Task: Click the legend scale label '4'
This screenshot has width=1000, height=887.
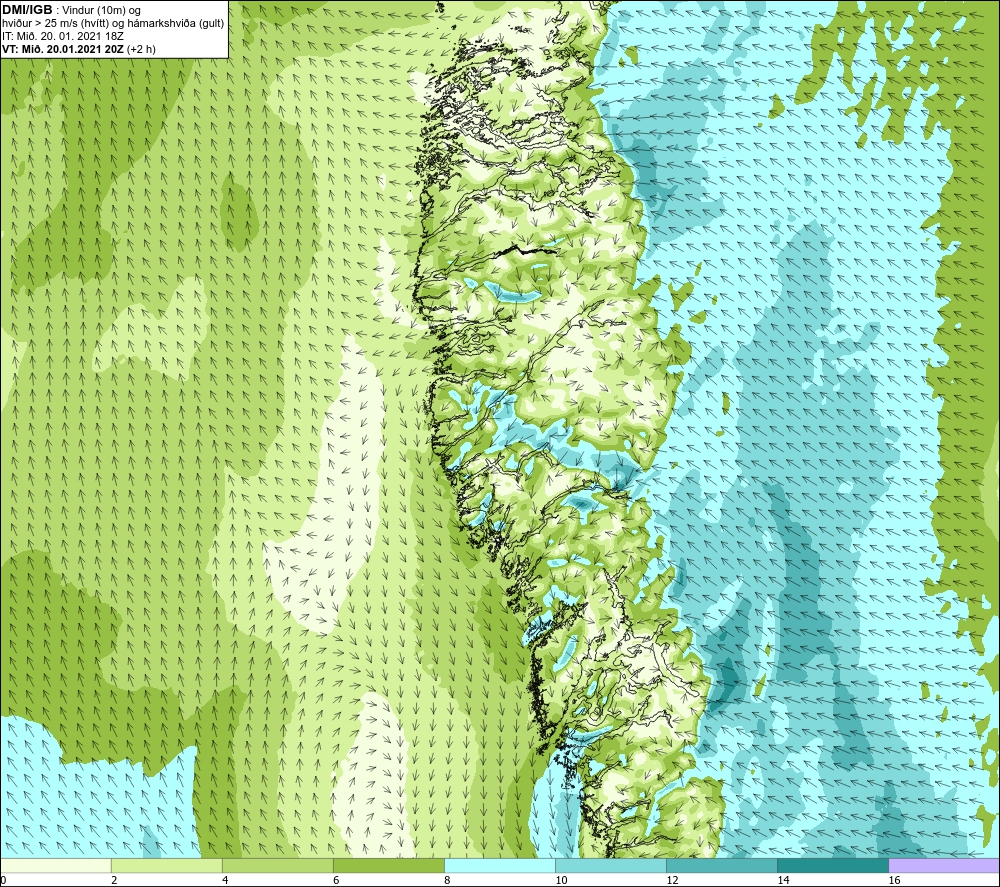Action: point(225,881)
